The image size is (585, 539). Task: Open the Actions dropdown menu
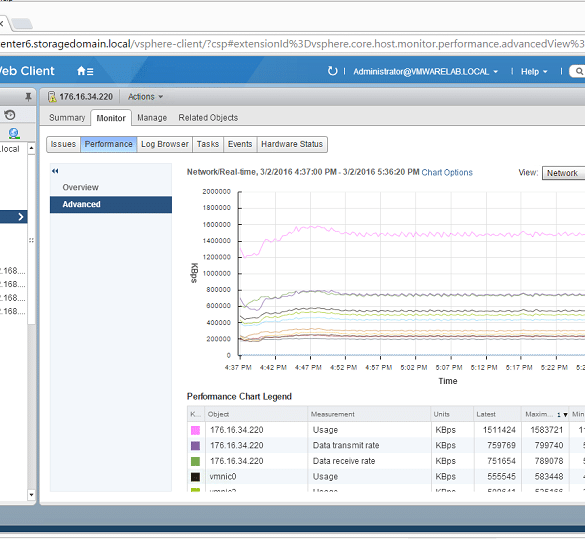(146, 97)
